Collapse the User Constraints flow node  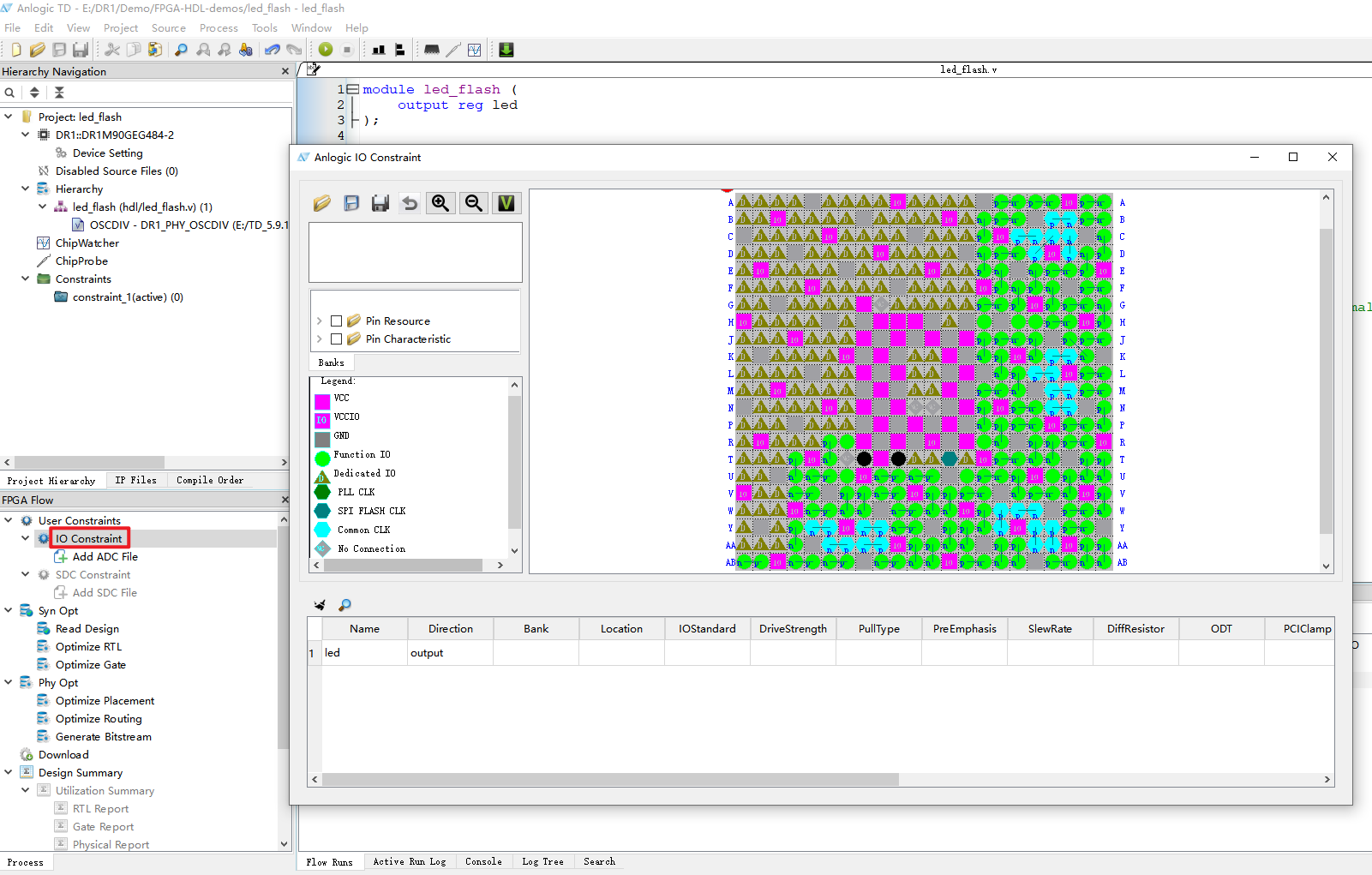[9, 520]
